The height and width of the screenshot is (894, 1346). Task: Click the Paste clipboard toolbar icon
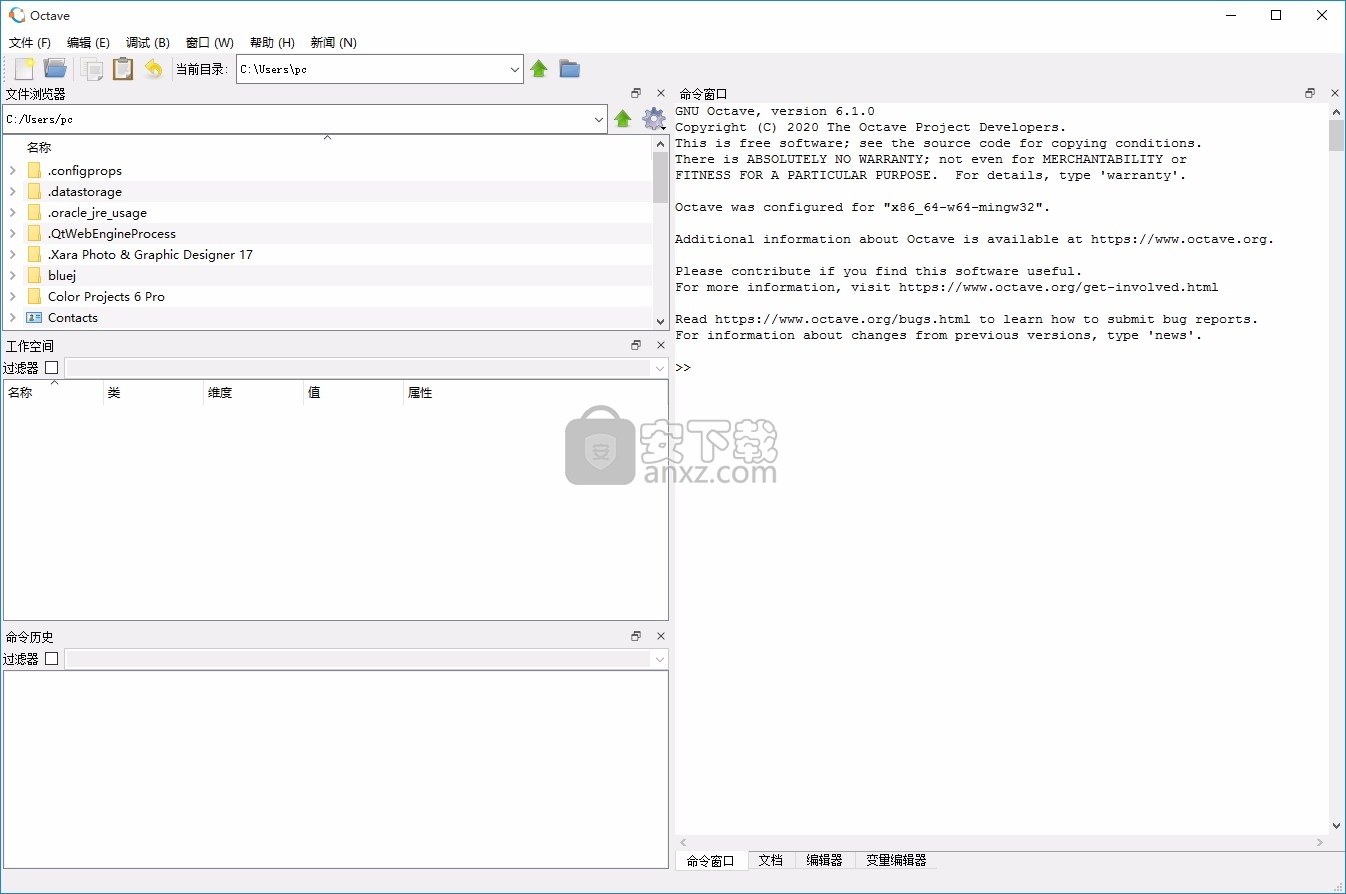[x=123, y=69]
